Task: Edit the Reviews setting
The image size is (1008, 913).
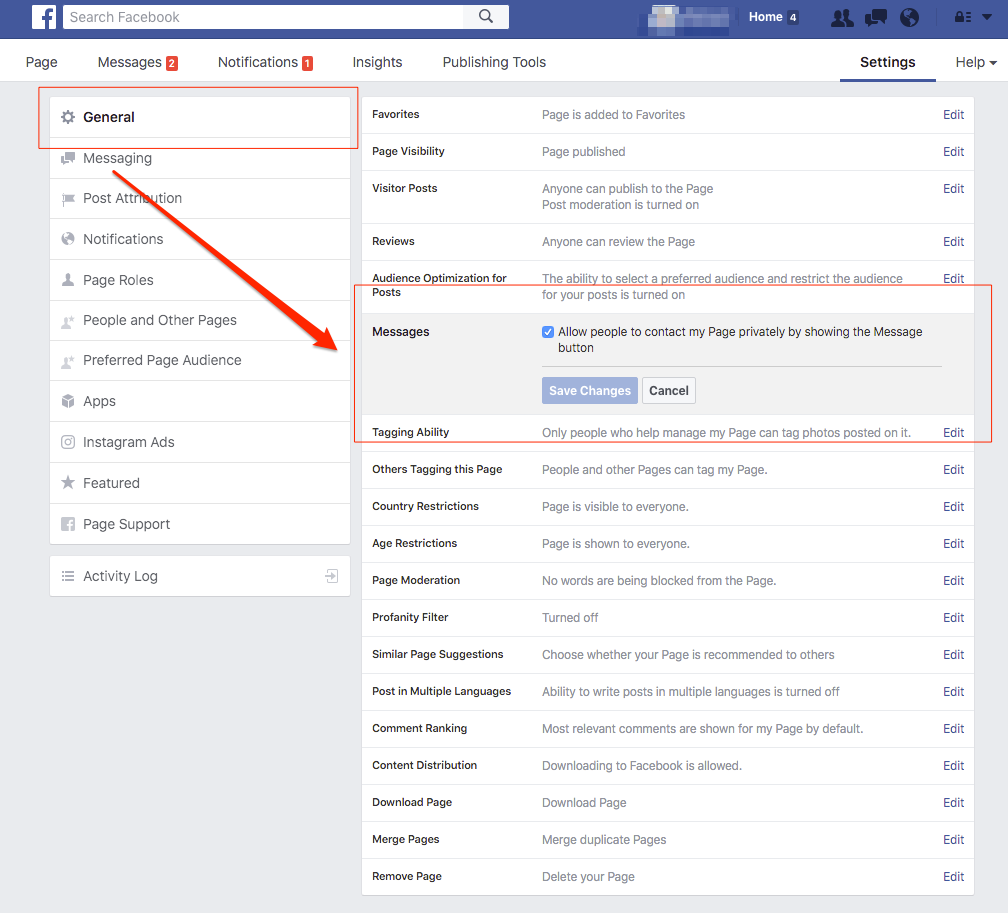Action: (953, 242)
